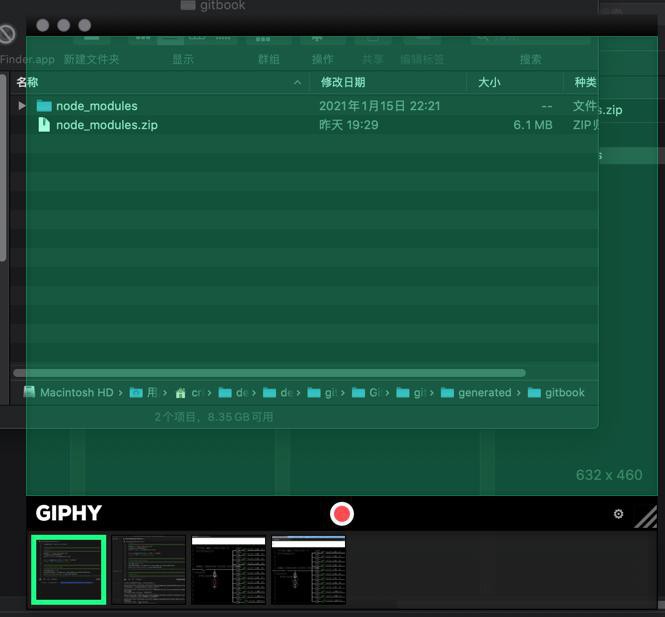Click the GIPHY logo
This screenshot has width=665, height=617.
click(69, 513)
